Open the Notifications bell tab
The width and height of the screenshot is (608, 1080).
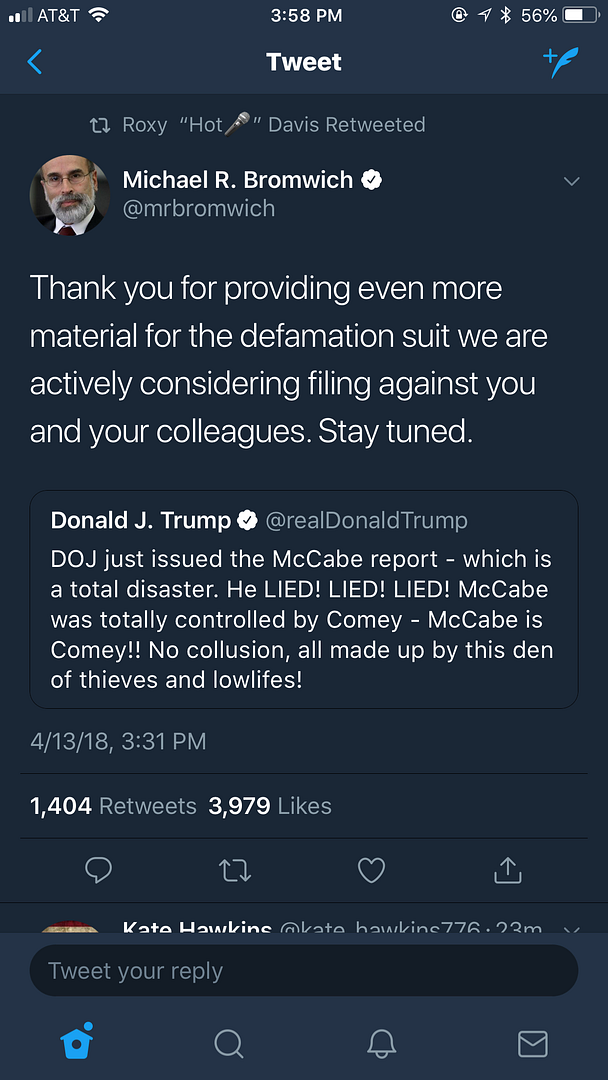click(381, 1043)
